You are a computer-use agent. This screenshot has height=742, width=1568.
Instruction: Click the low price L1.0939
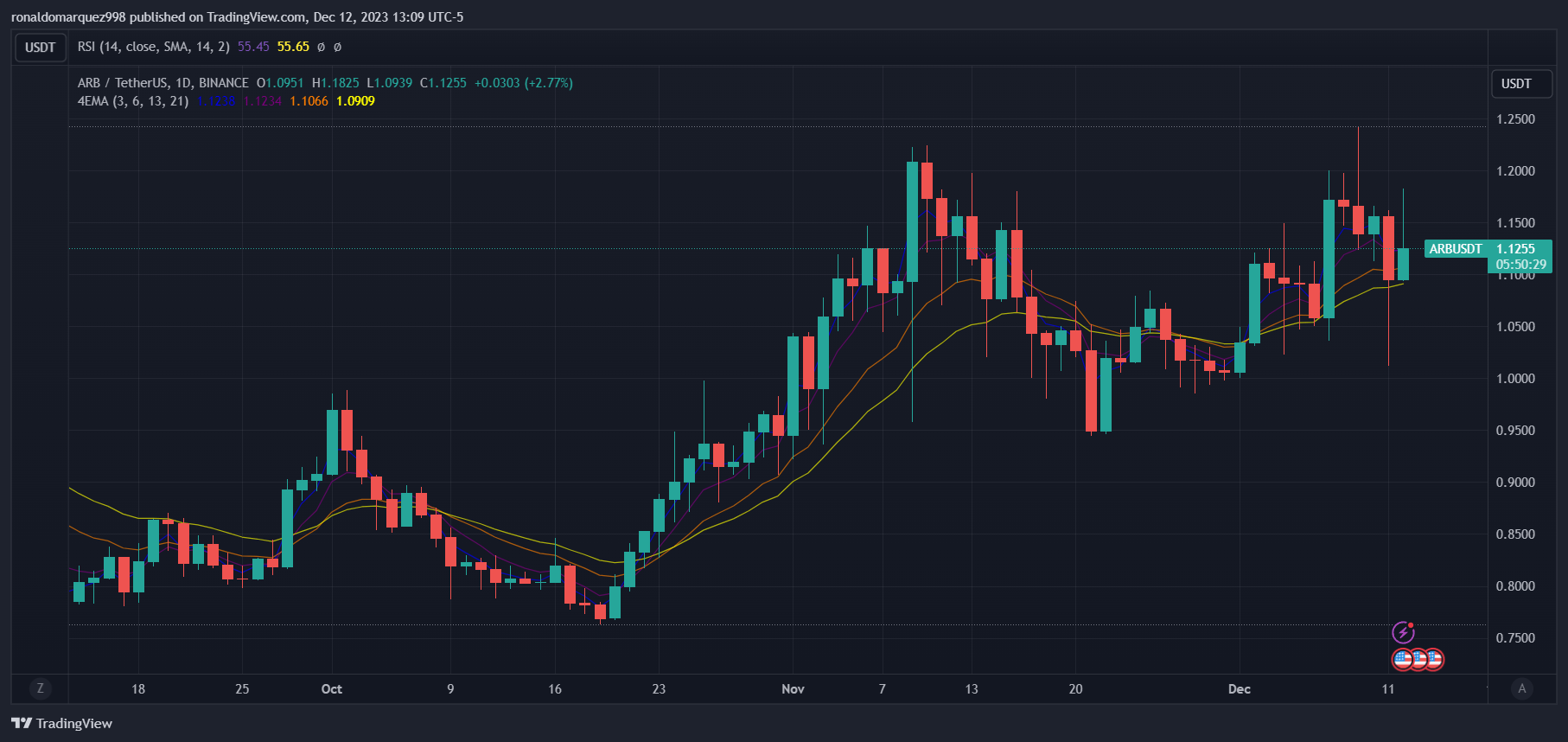click(x=390, y=83)
